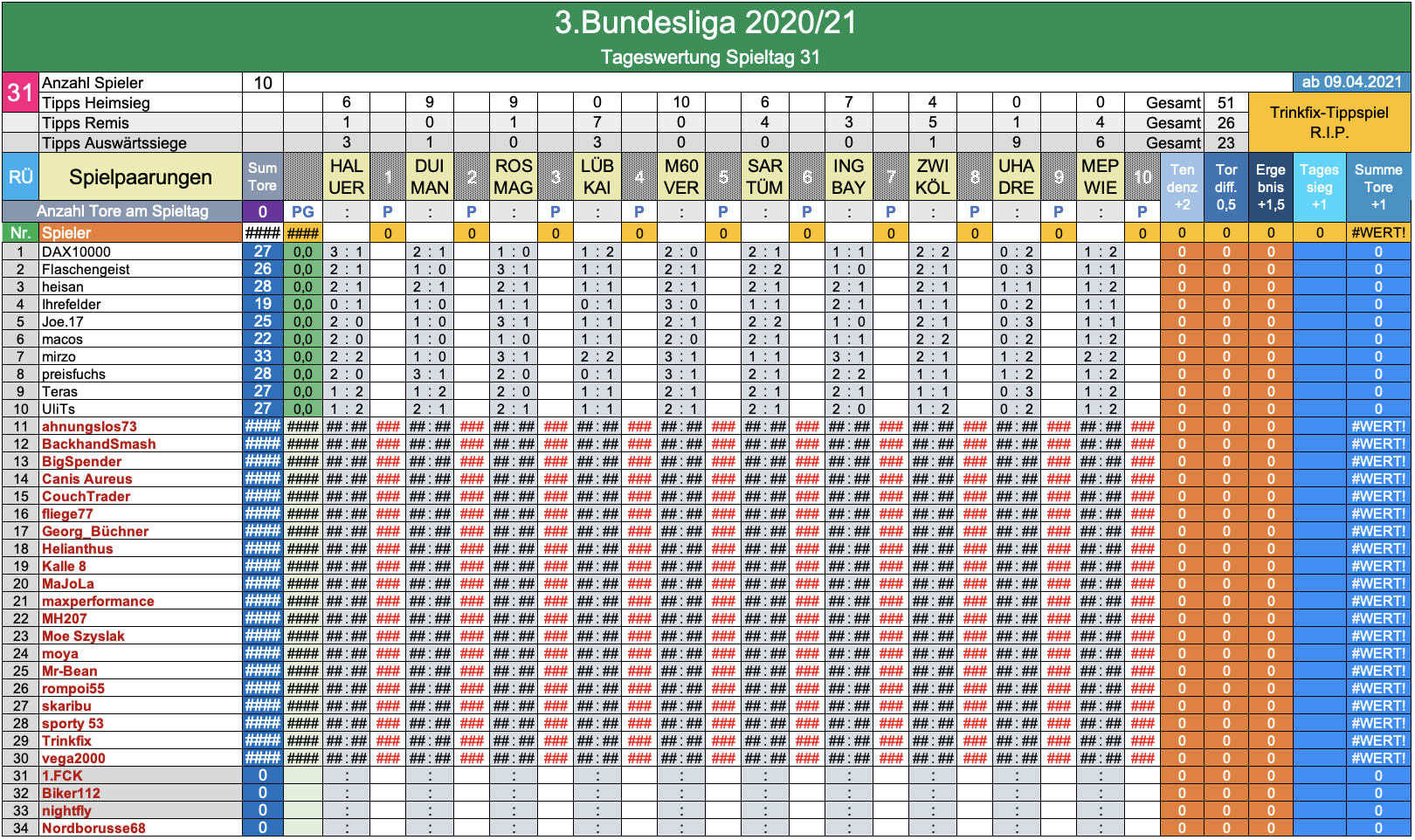The image size is (1415, 840).
Task: Click player name Nordborusse68
Action: point(93,828)
